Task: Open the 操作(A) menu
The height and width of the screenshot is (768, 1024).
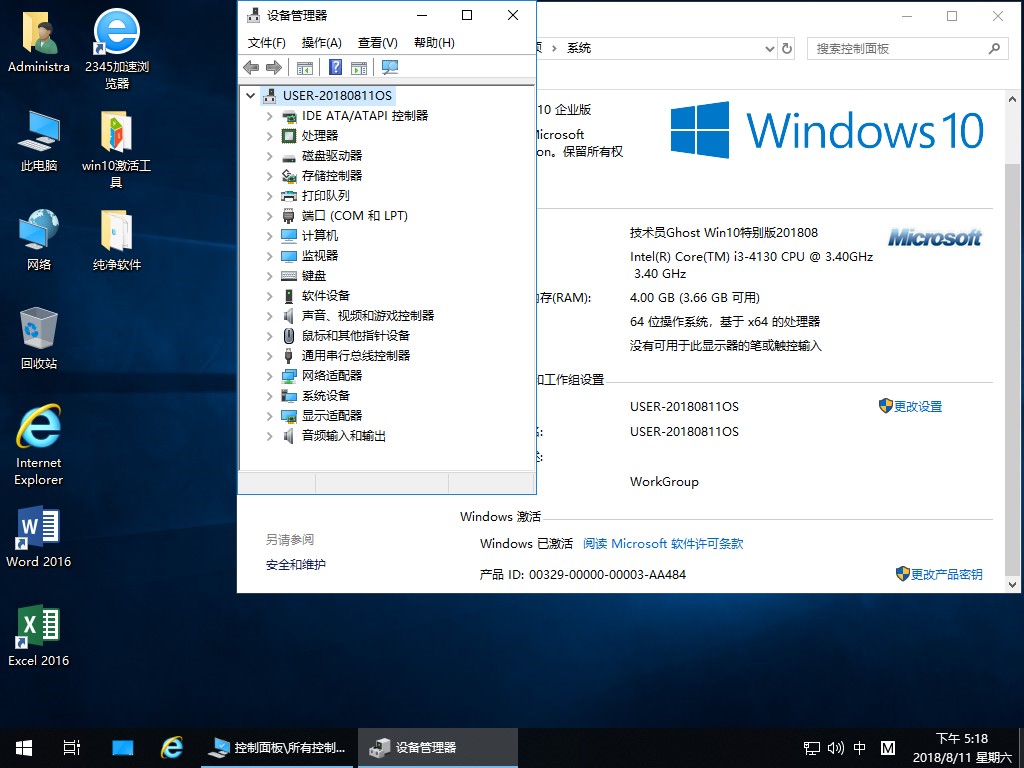Action: (321, 43)
